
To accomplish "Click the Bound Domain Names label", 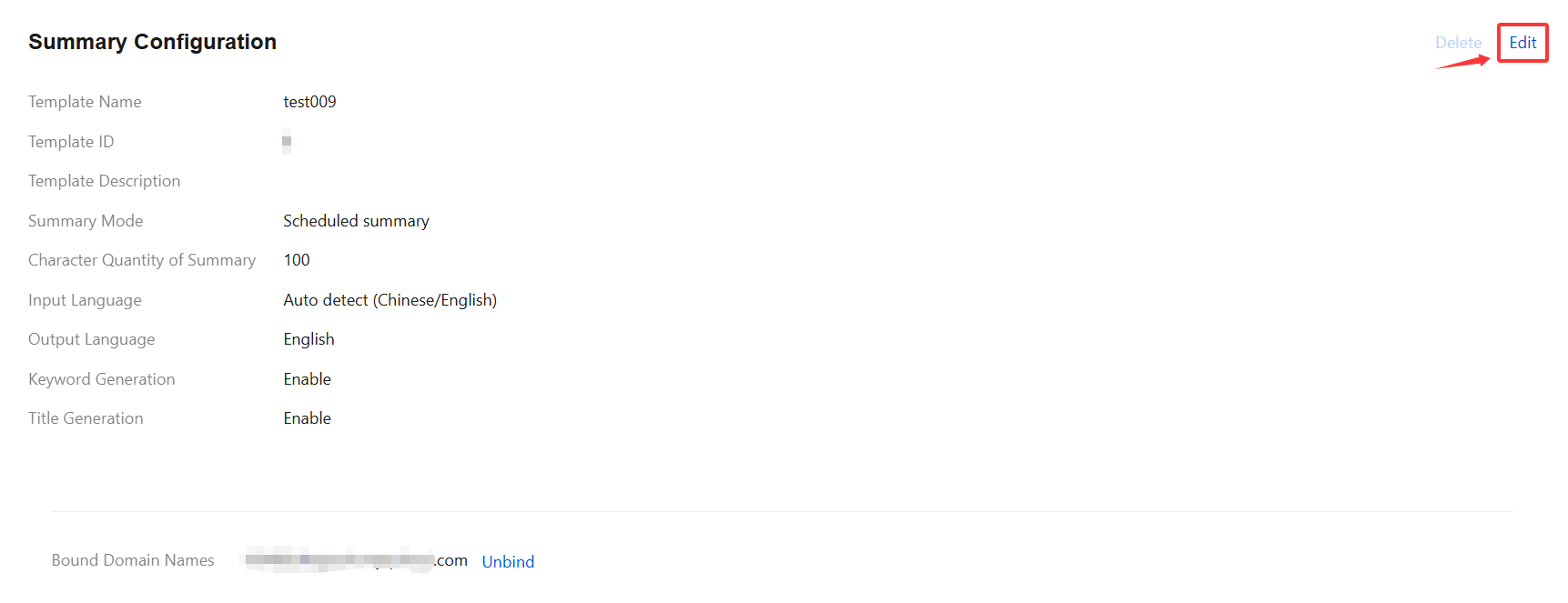I will point(133,560).
